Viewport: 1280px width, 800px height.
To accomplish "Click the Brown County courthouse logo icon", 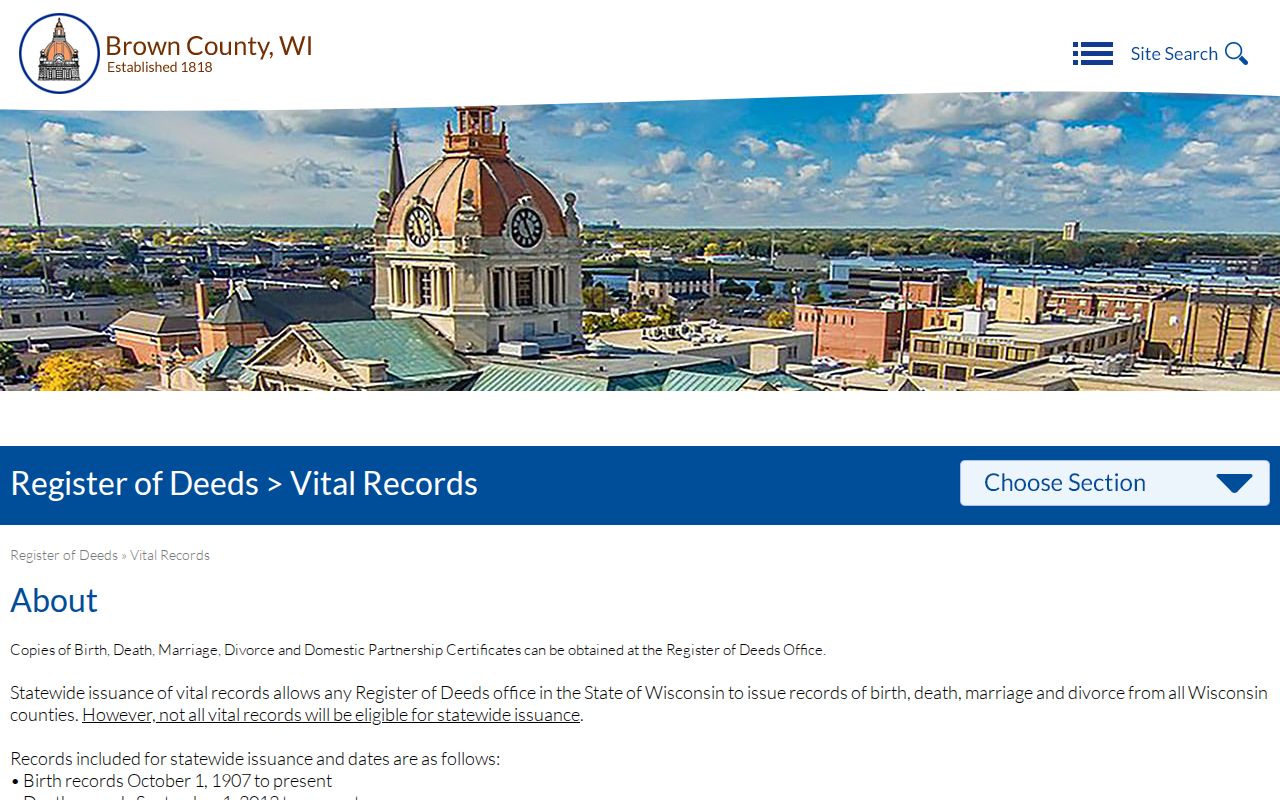I will [59, 54].
